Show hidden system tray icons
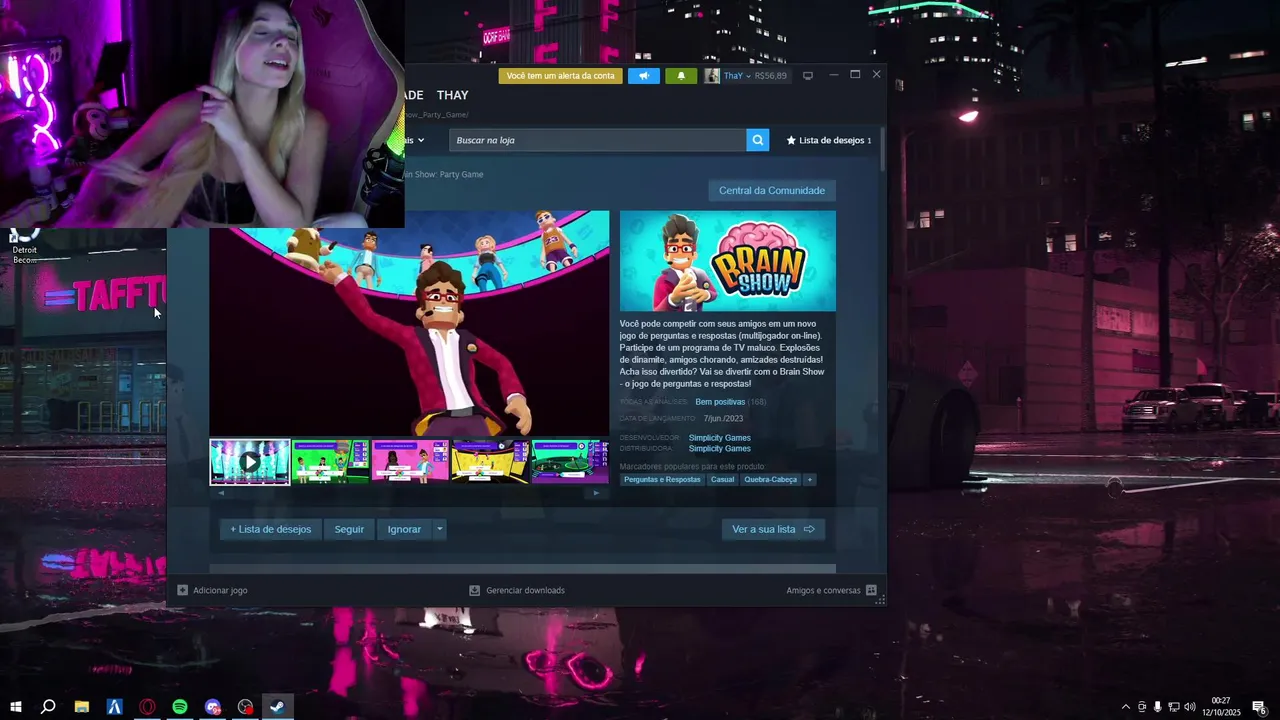Viewport: 1280px width, 720px height. click(1126, 707)
